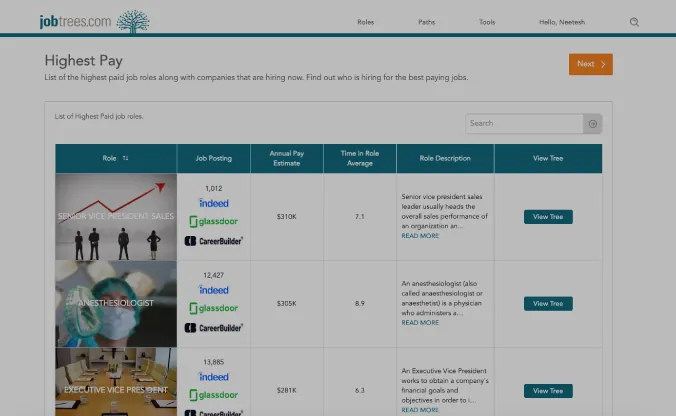Viewport: 676px width, 416px height.
Task: Open Indeed postings for Executive Vice President
Action: [x=214, y=377]
